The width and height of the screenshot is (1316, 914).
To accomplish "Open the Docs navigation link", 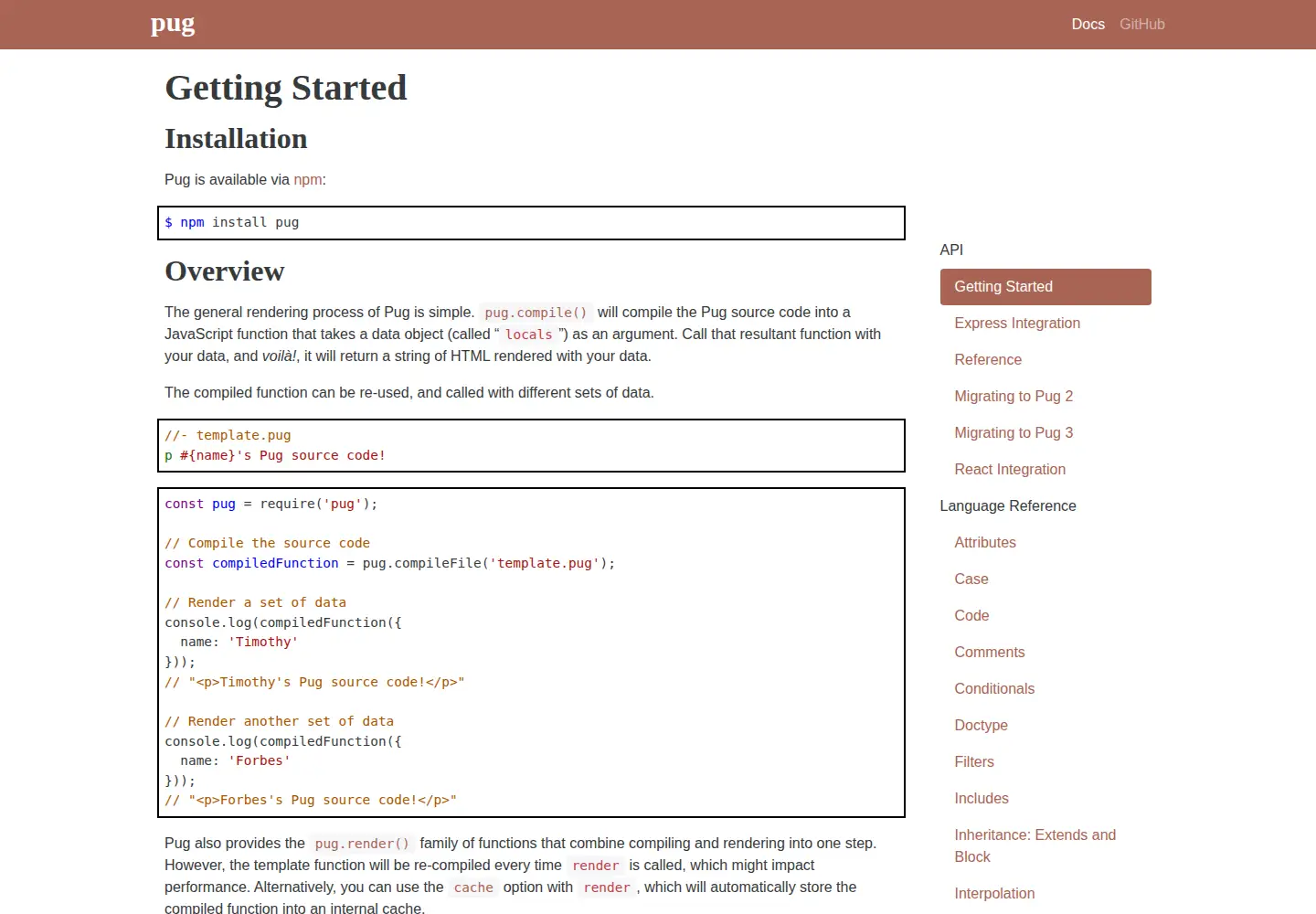I will tap(1088, 25).
